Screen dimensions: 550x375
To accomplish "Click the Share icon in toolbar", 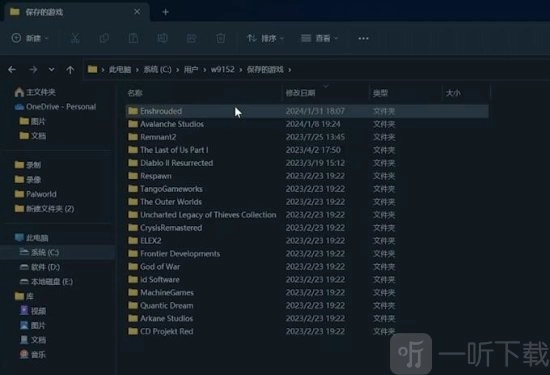I will [192, 38].
